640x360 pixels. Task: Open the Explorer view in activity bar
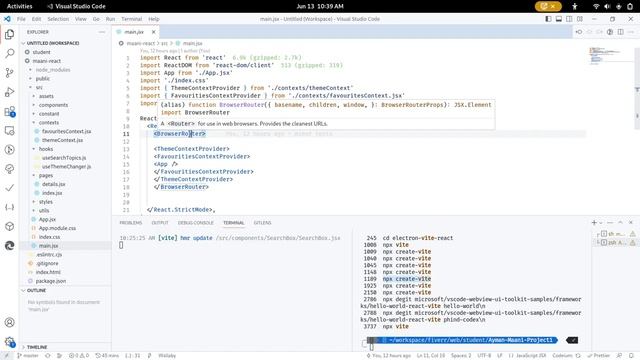(9, 34)
